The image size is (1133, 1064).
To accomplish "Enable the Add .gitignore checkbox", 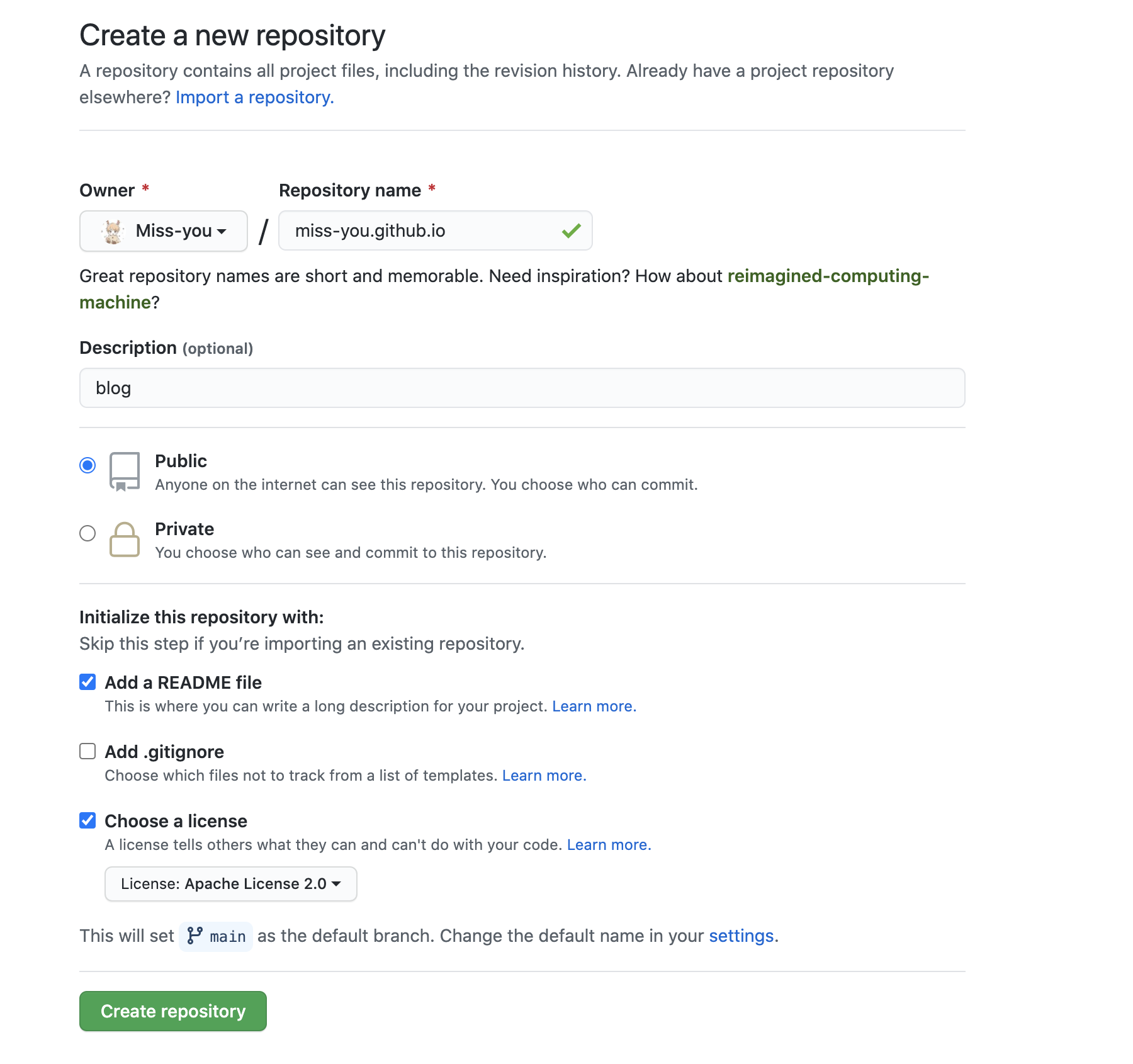I will coord(87,751).
